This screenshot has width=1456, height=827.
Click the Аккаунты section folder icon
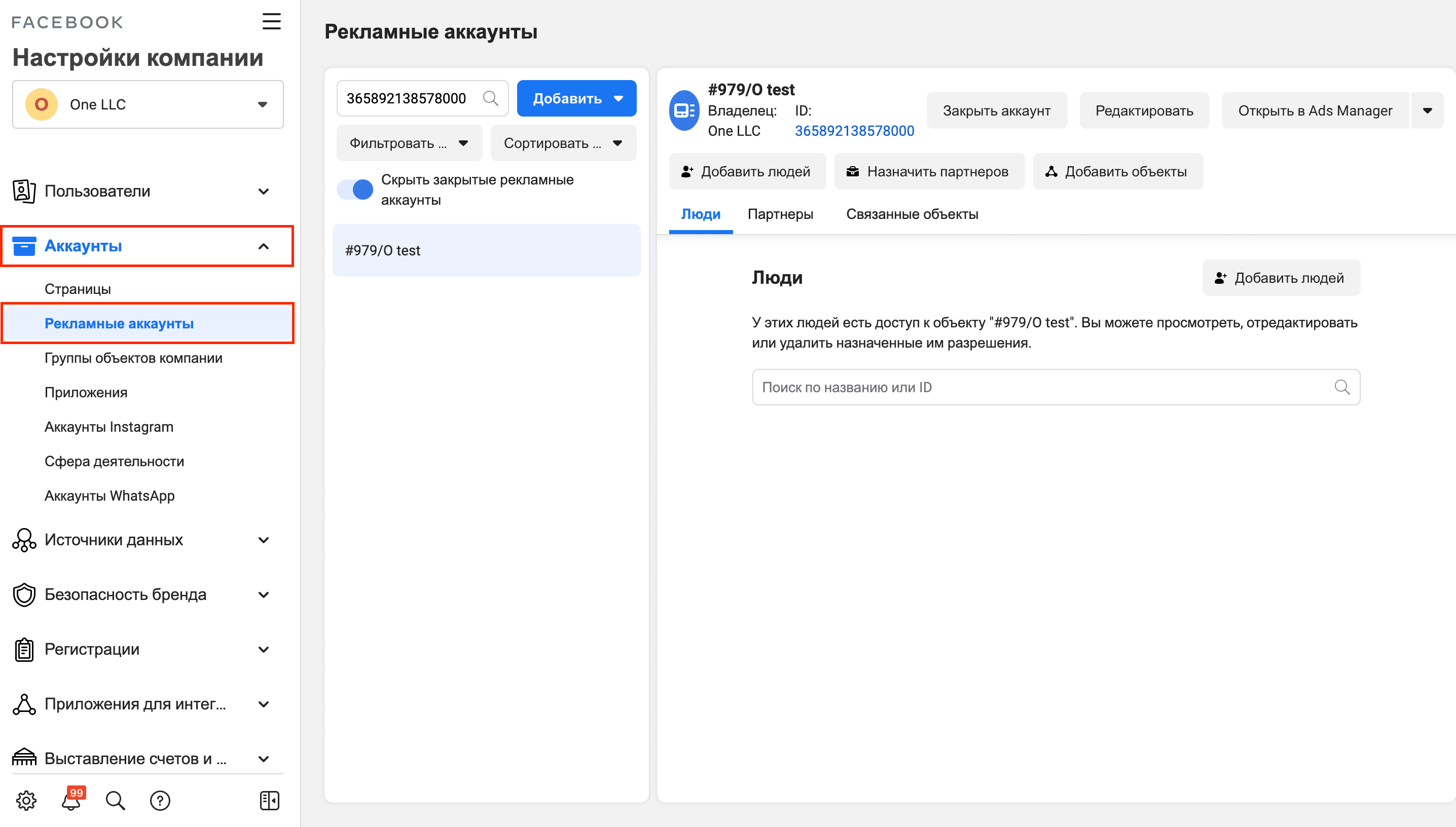pyautogui.click(x=24, y=246)
